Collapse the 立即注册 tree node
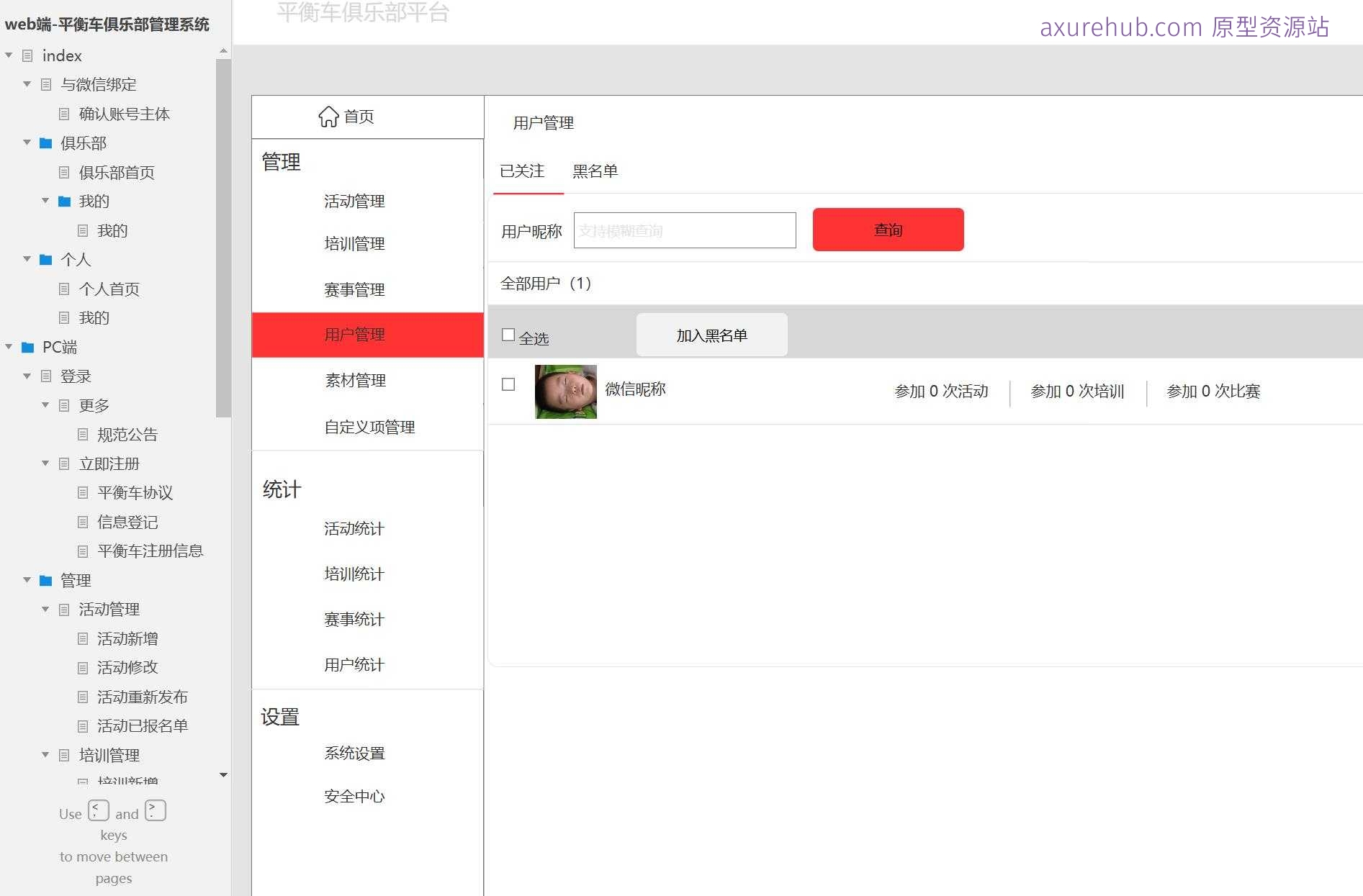The width and height of the screenshot is (1363, 896). point(45,463)
